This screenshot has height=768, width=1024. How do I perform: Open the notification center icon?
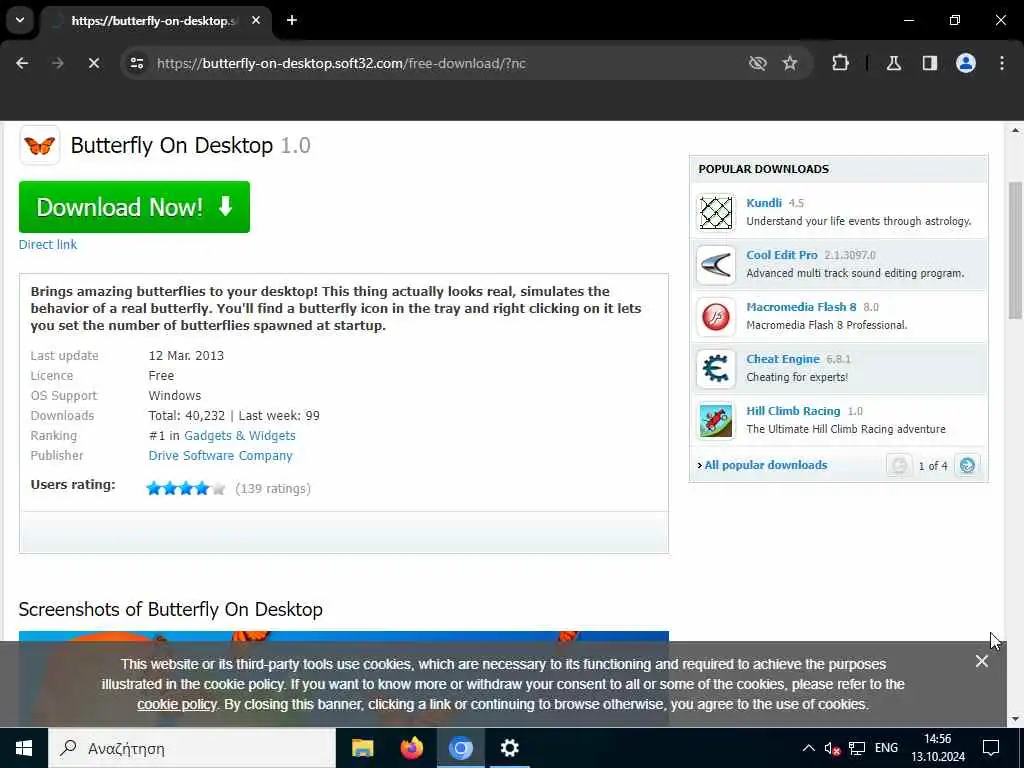point(991,748)
